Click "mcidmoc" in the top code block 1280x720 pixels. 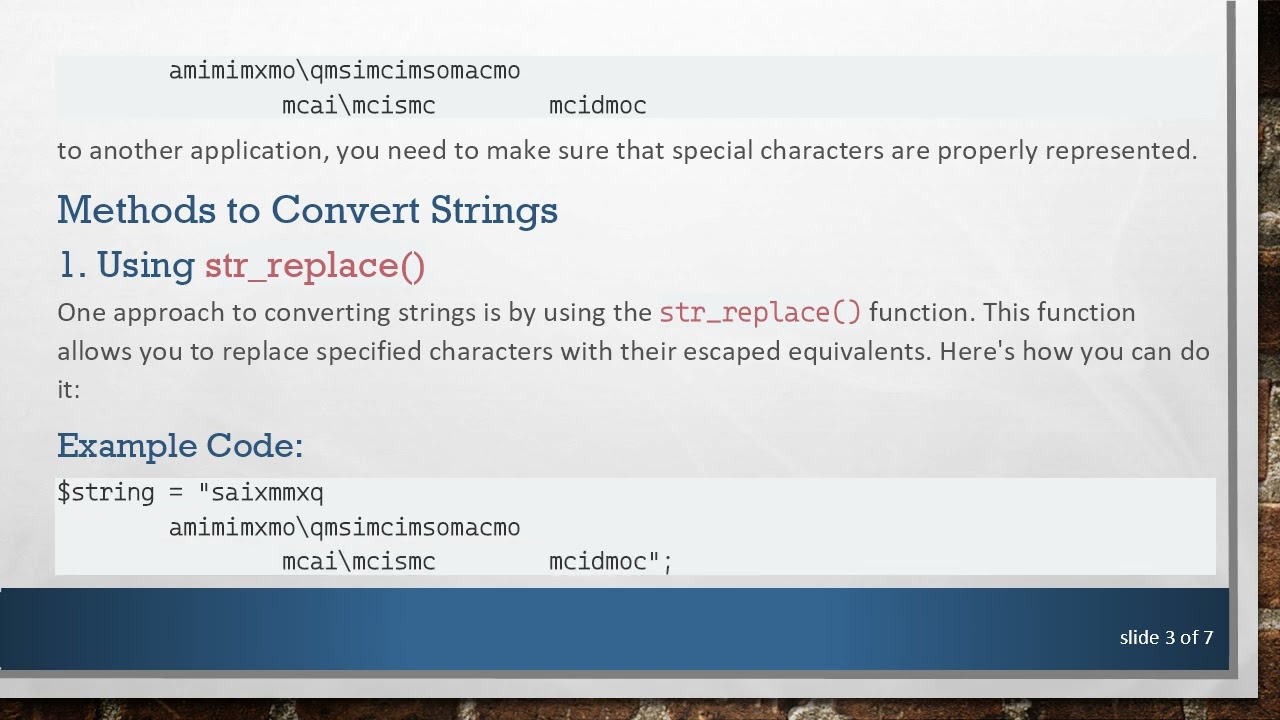[597, 105]
